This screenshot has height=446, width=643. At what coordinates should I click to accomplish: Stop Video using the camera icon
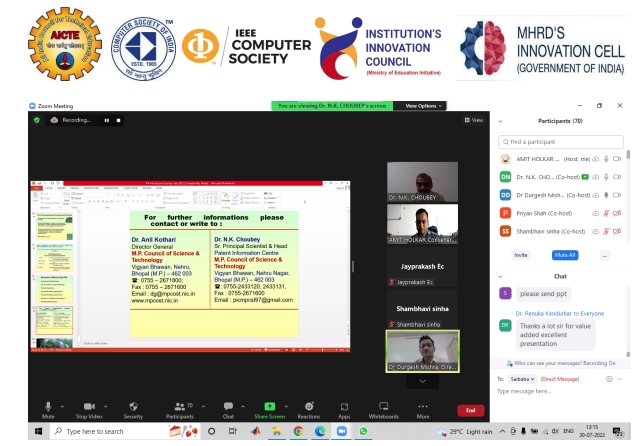89,410
